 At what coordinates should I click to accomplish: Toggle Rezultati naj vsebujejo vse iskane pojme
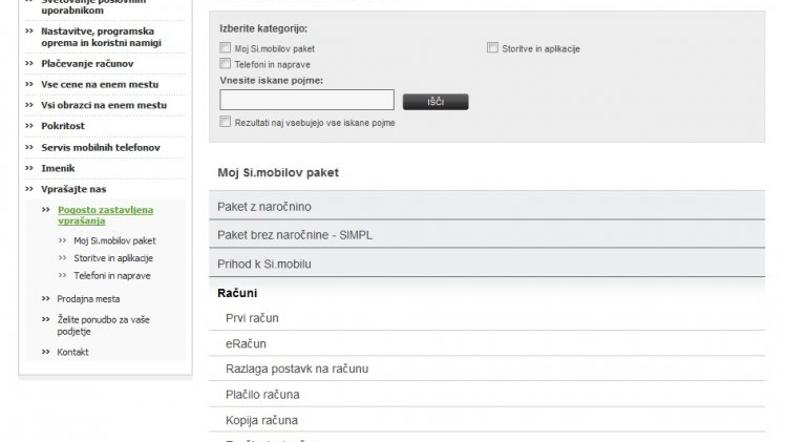[x=225, y=122]
